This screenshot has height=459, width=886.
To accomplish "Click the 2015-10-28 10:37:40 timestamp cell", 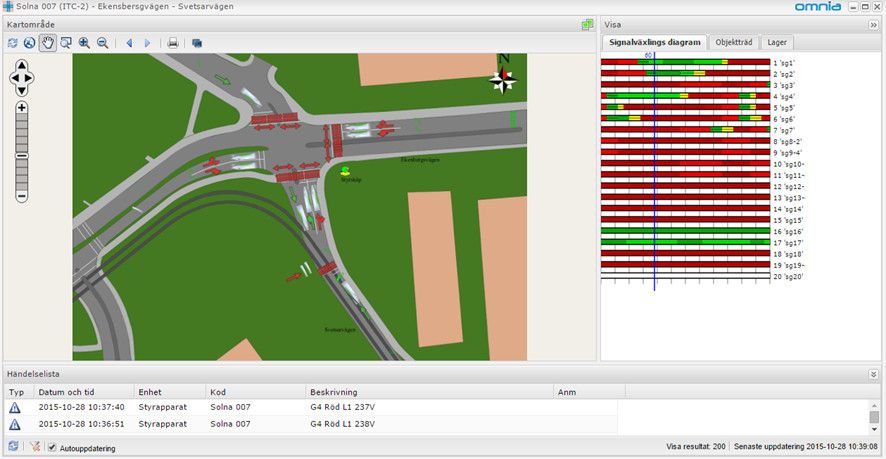I will [81, 407].
